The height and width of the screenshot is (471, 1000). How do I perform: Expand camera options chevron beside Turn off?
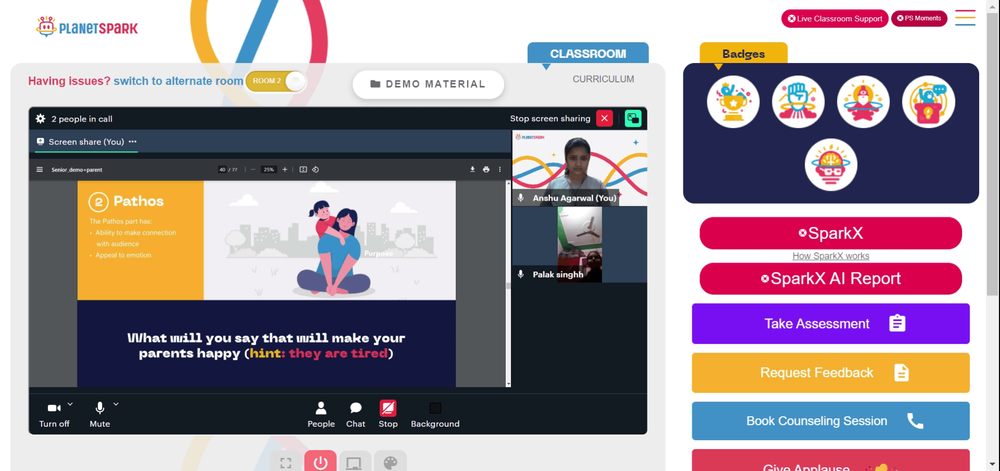(70, 404)
